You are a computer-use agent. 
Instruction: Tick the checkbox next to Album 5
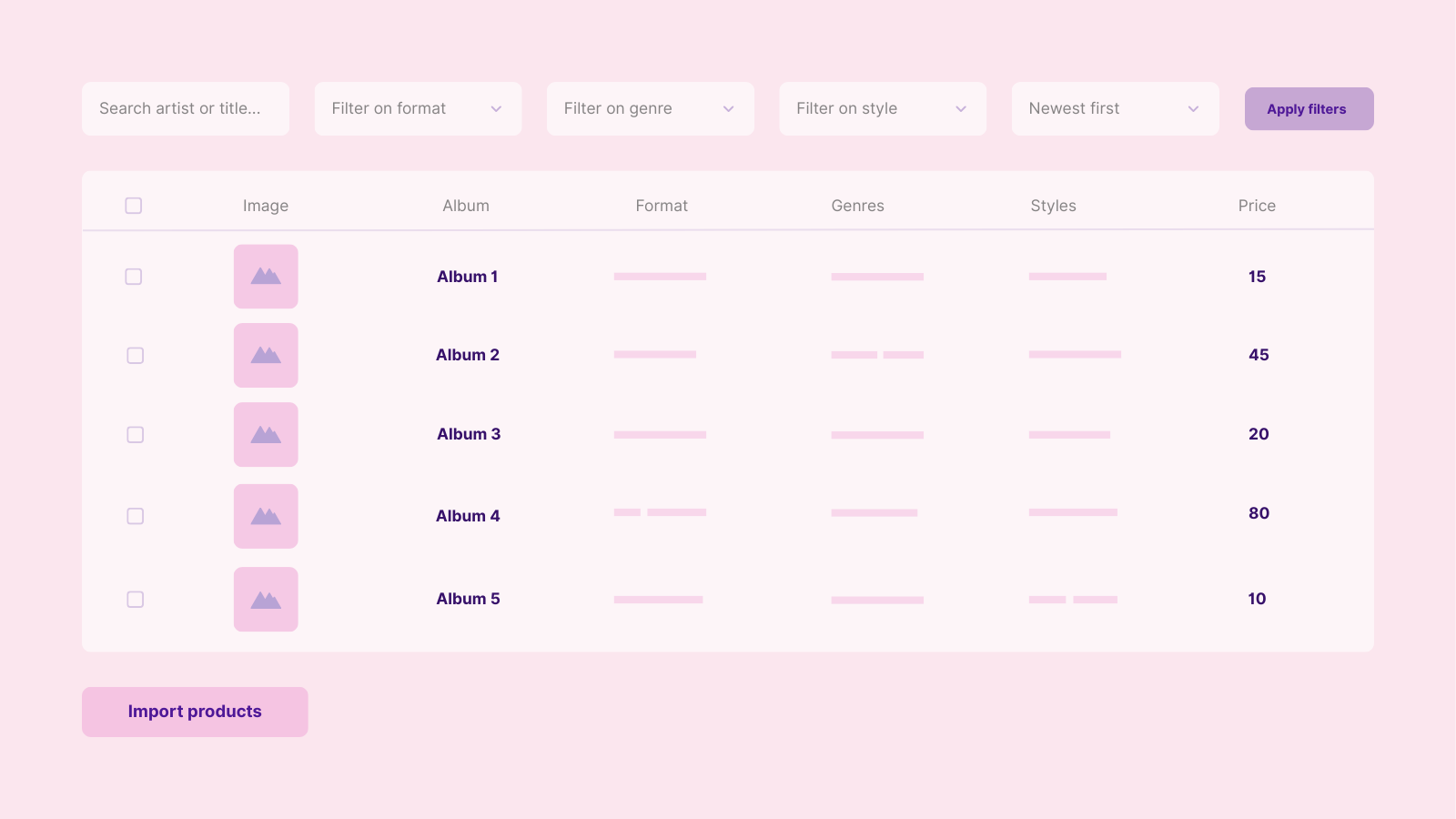click(x=135, y=599)
